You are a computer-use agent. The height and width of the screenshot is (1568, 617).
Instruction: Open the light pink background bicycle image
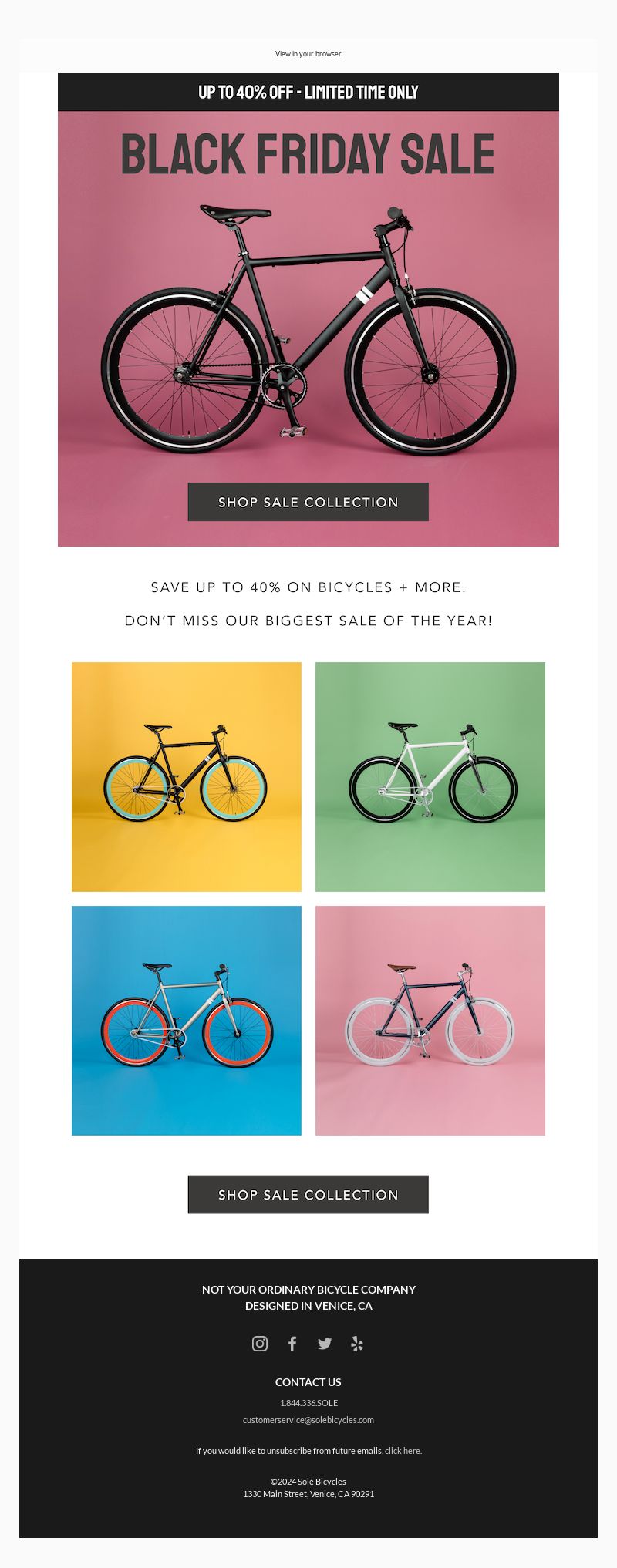(430, 1020)
